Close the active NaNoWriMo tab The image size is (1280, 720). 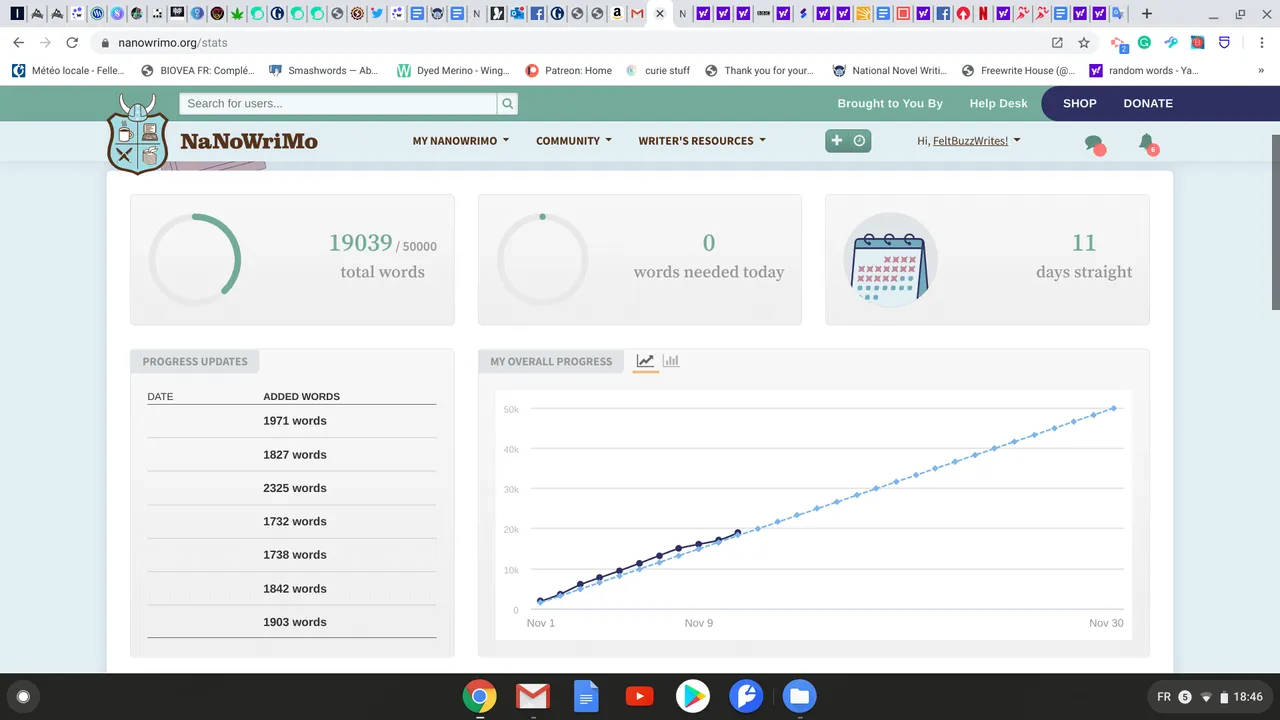(660, 14)
